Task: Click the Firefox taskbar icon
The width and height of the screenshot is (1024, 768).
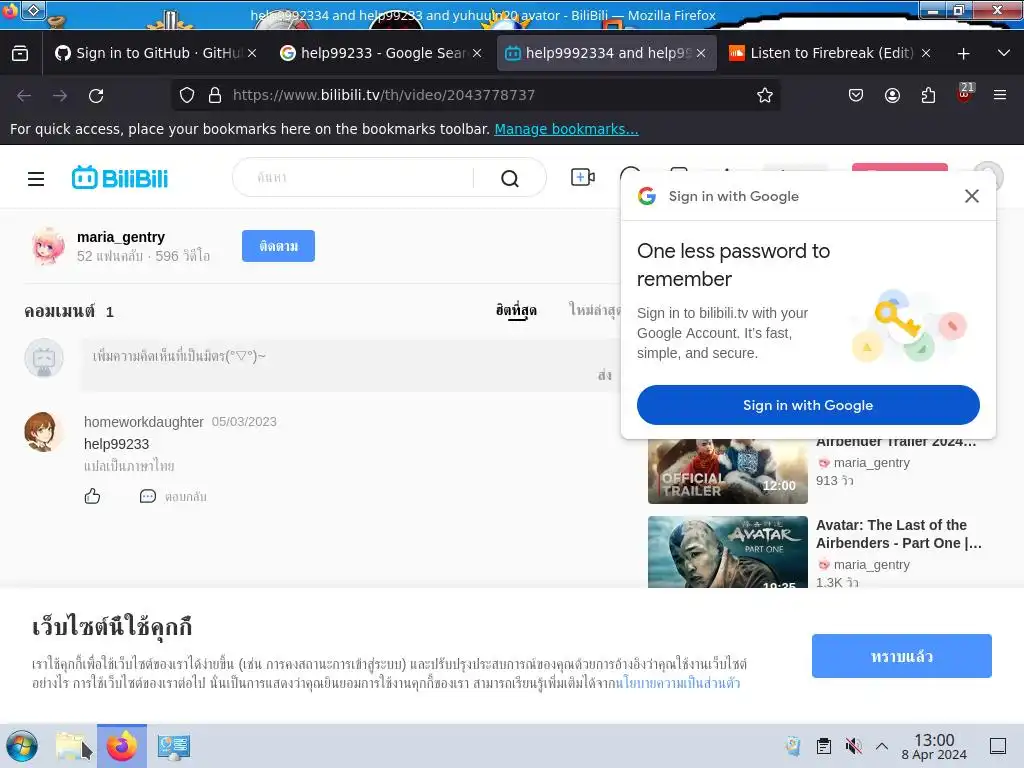Action: (x=122, y=746)
